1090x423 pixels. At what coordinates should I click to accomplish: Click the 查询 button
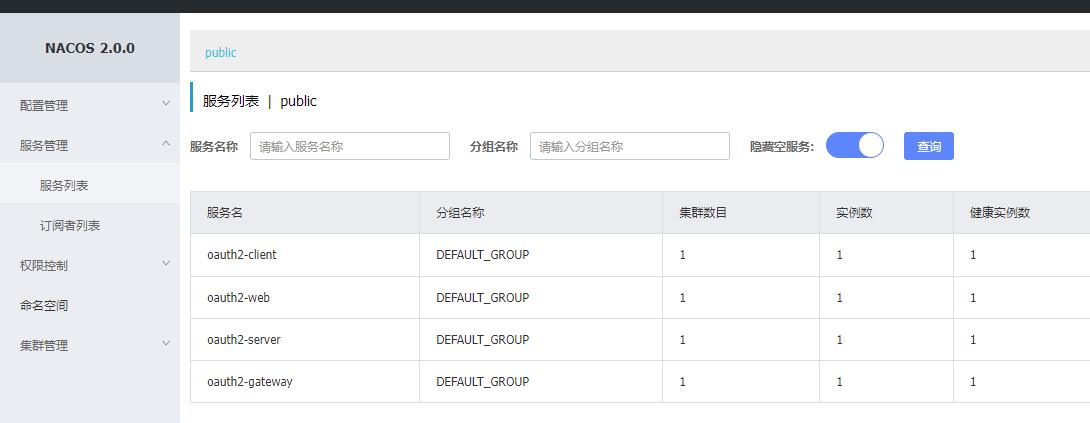pos(929,146)
